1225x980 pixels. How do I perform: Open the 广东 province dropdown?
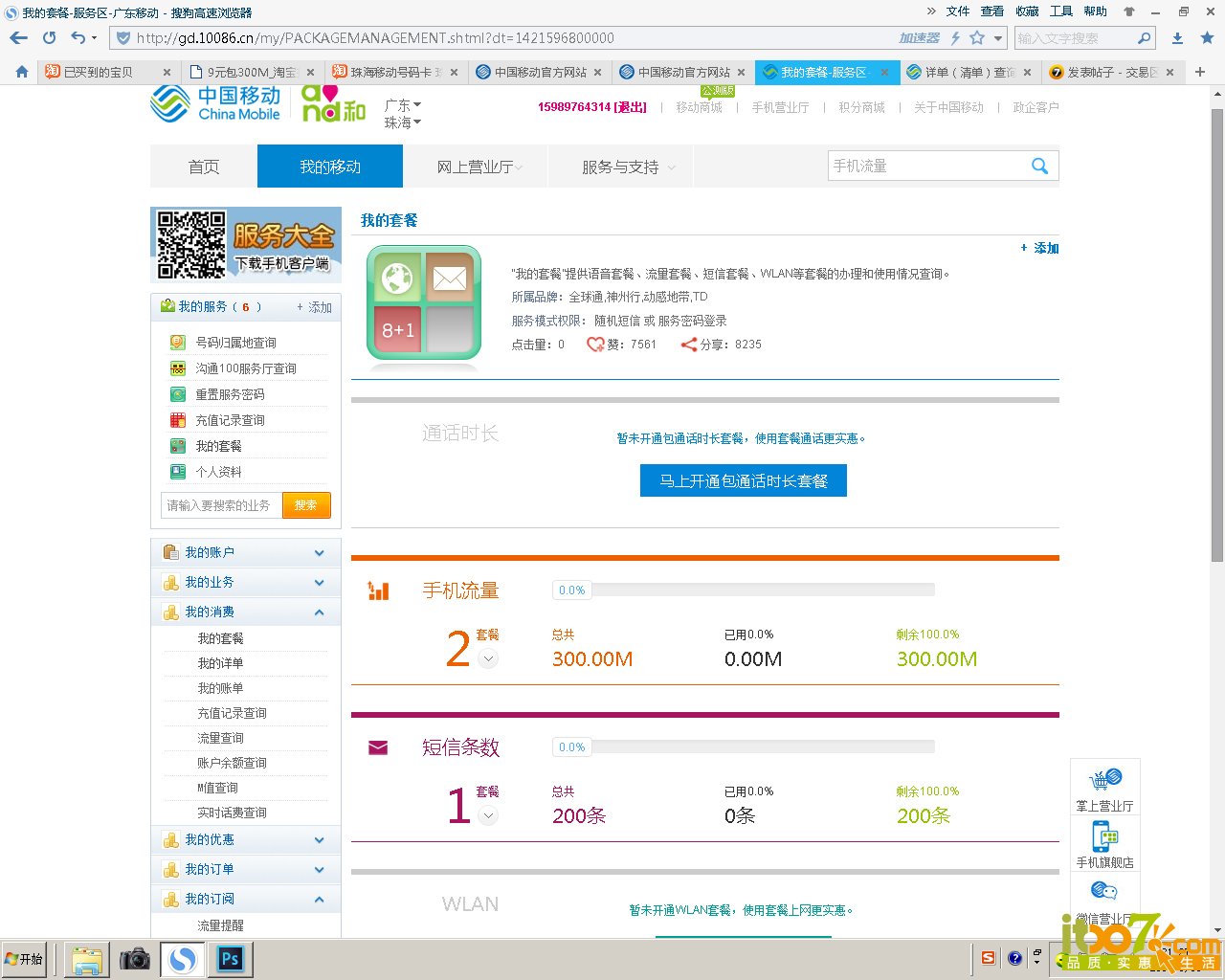click(x=403, y=105)
